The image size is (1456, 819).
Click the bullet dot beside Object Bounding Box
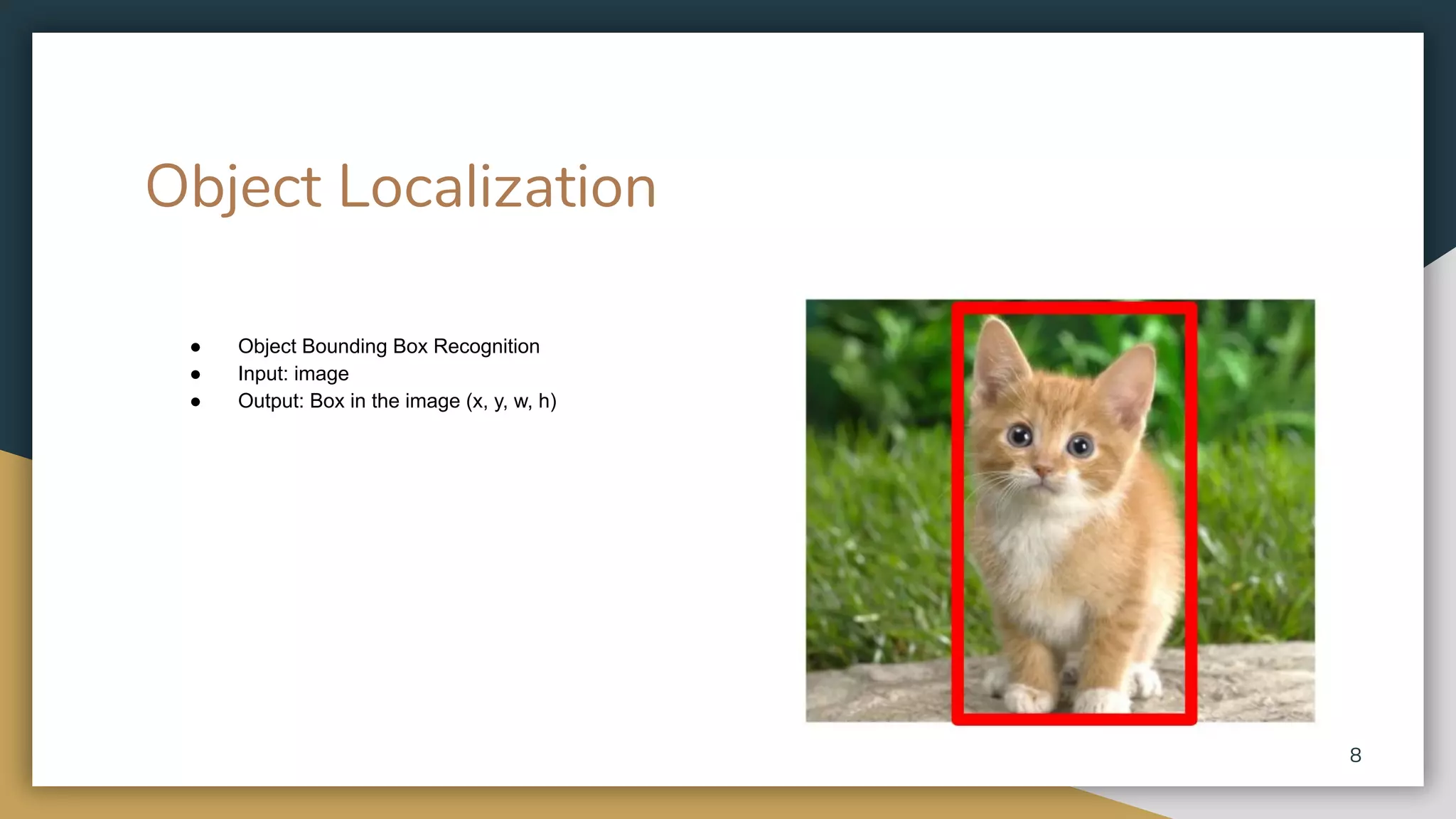[196, 347]
